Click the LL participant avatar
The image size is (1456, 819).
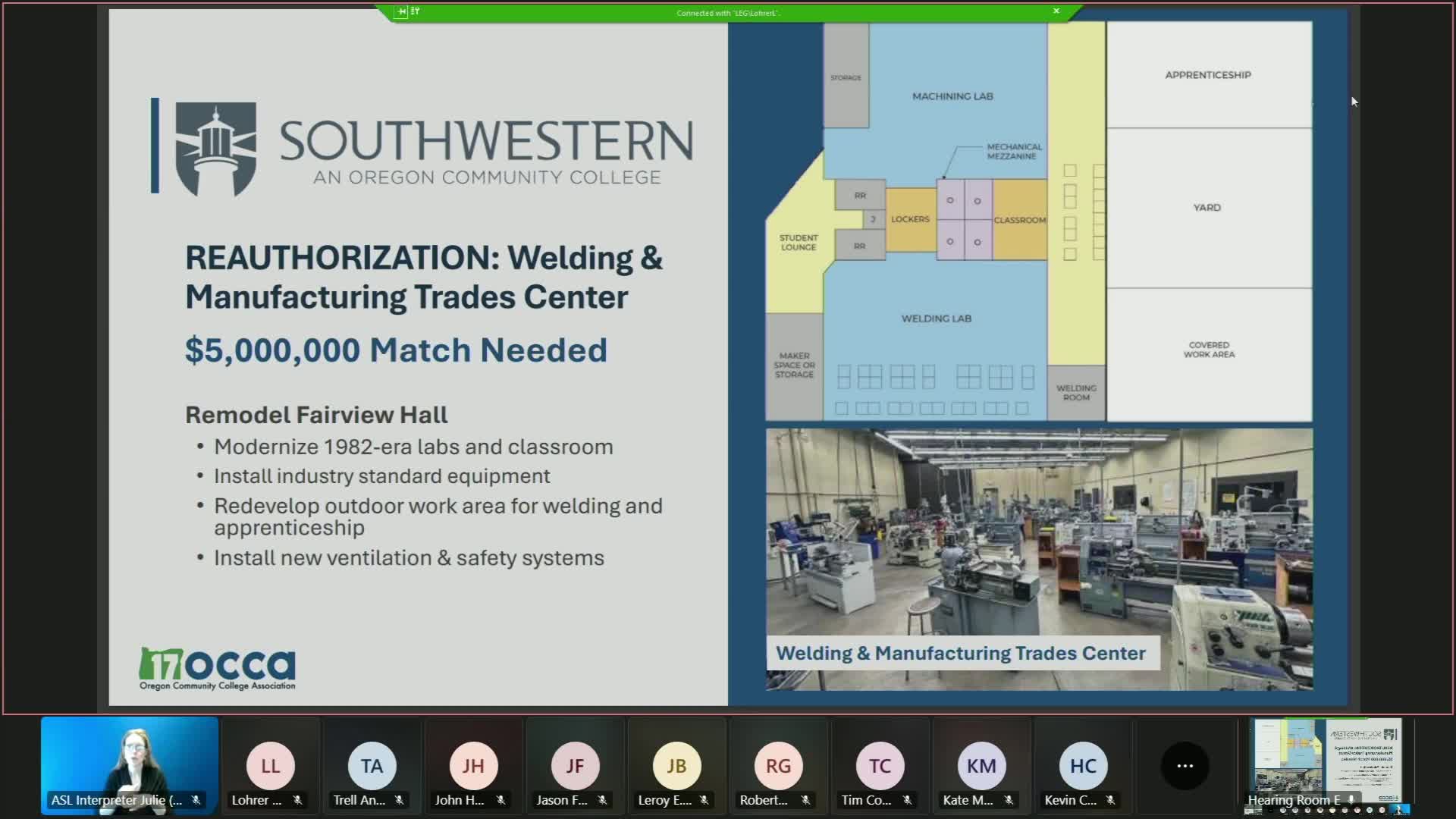click(271, 766)
